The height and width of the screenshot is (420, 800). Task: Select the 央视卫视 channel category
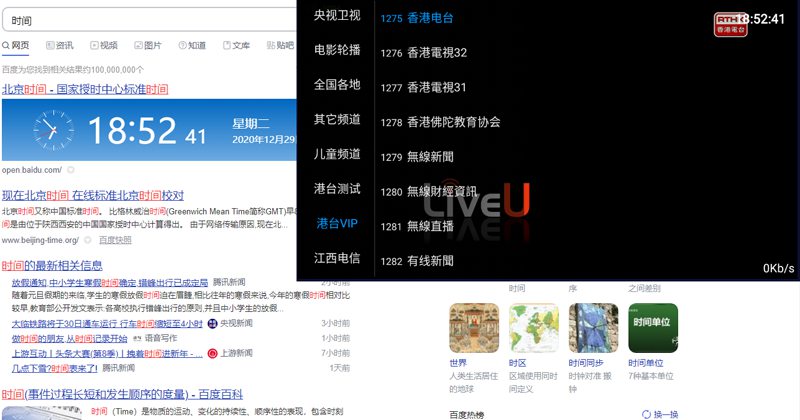pyautogui.click(x=336, y=15)
